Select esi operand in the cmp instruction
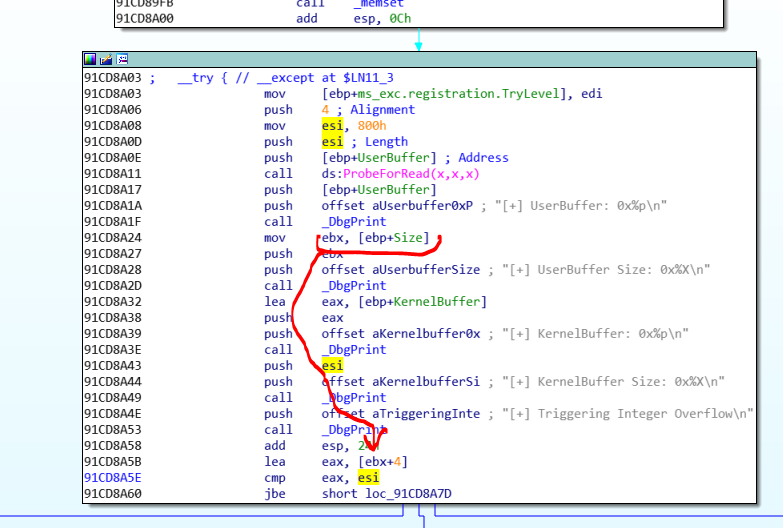The height and width of the screenshot is (528, 783). tap(370, 478)
